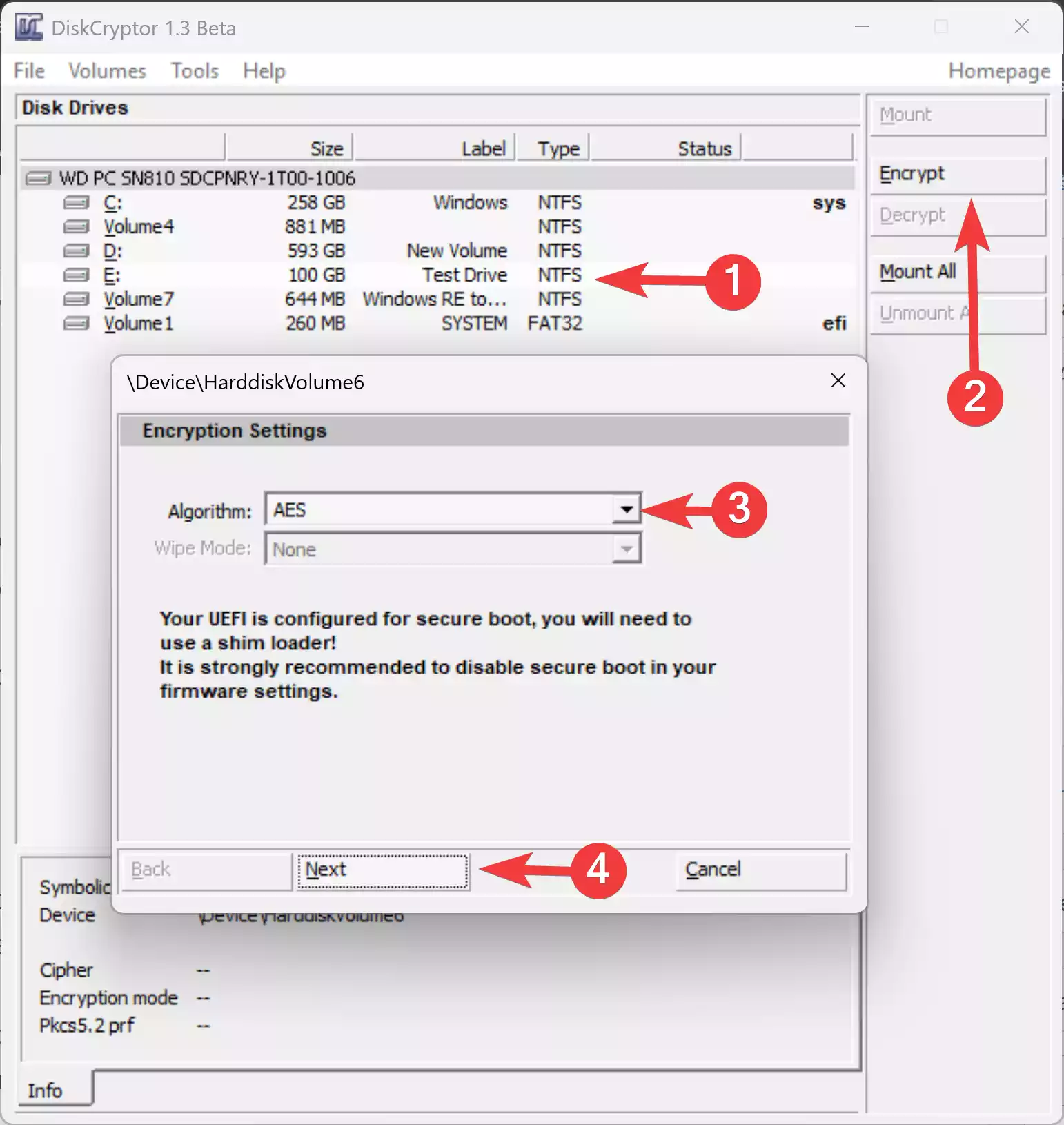The image size is (1064, 1125).
Task: Click the Unmount All button
Action: click(x=958, y=314)
